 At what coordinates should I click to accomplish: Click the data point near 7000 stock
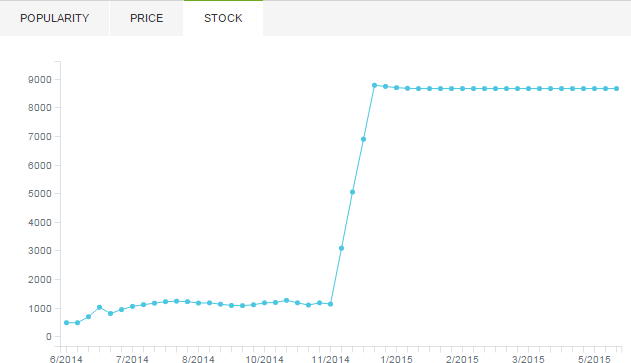coord(363,139)
